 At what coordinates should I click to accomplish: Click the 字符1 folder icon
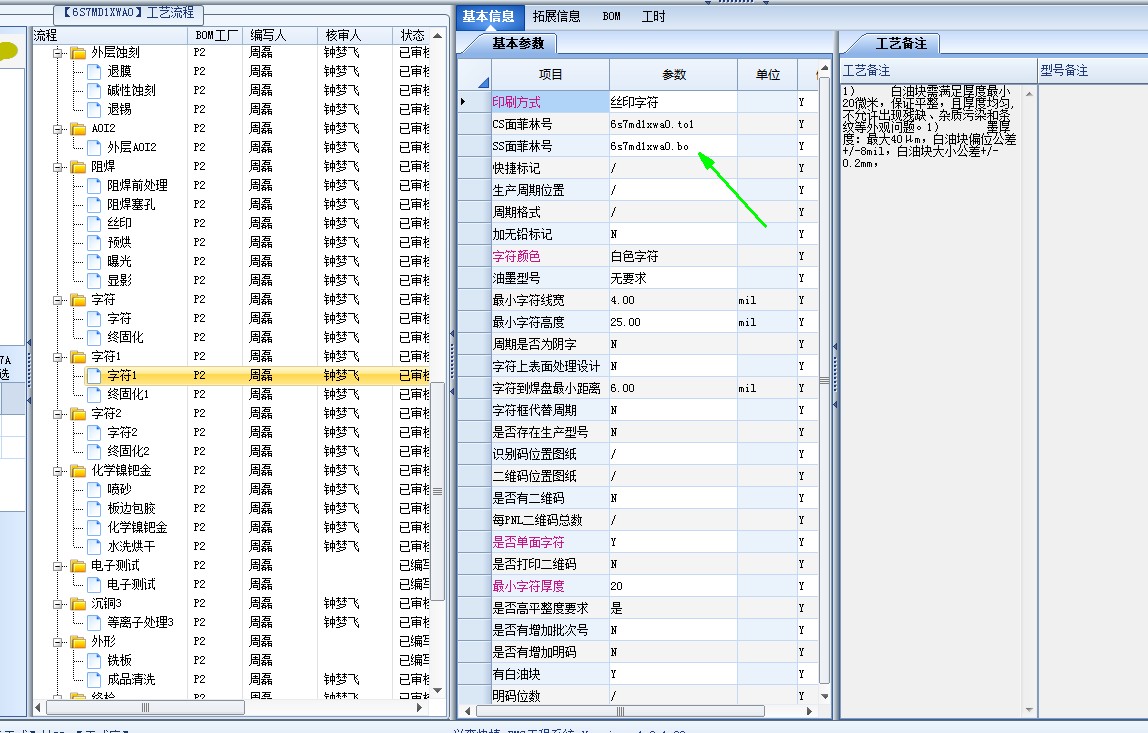(78, 357)
